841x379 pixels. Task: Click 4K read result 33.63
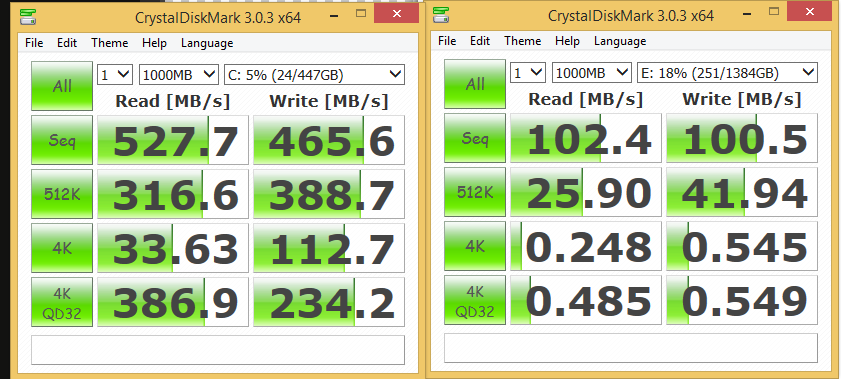click(173, 248)
